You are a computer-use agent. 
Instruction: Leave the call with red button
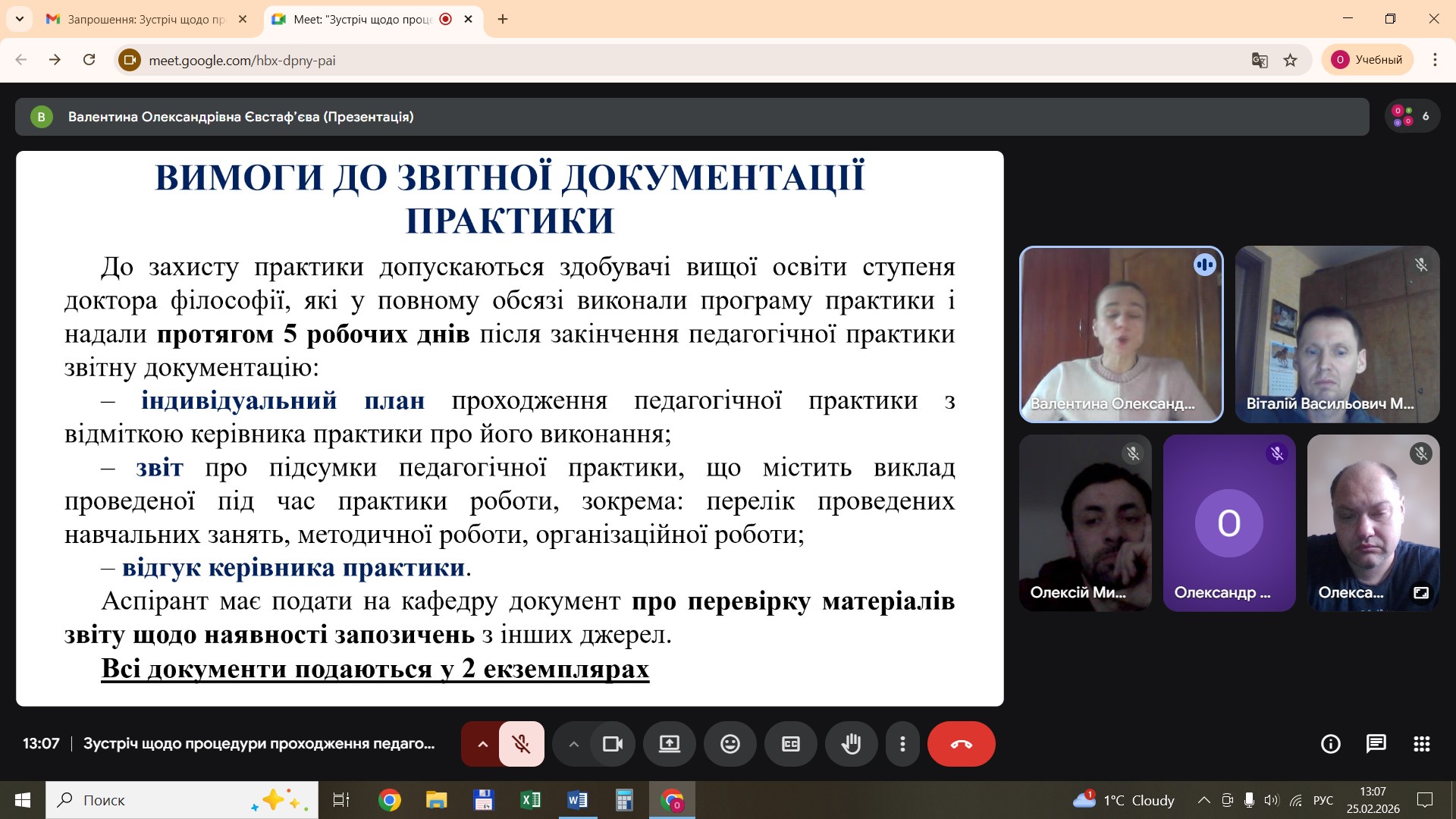tap(961, 744)
